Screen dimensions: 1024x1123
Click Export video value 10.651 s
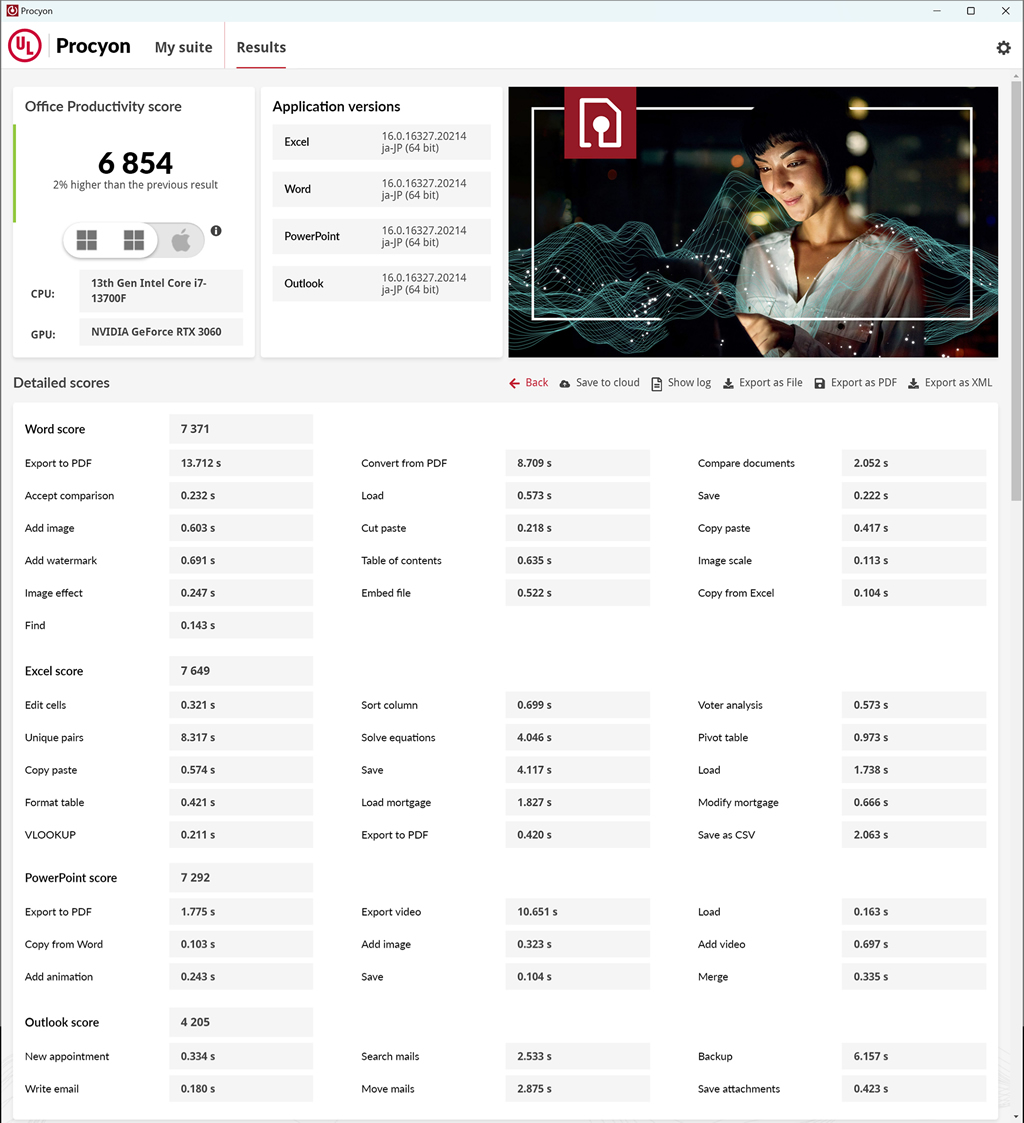pyautogui.click(x=578, y=912)
